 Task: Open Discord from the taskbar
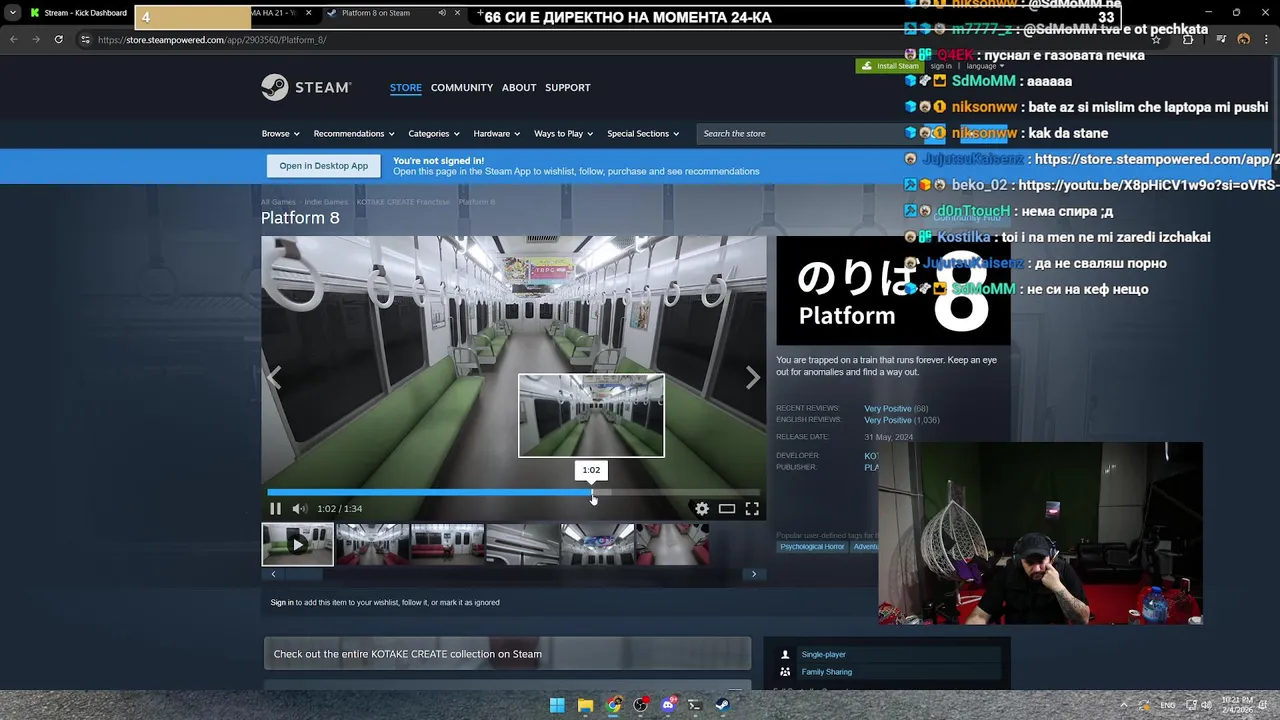[x=668, y=705]
